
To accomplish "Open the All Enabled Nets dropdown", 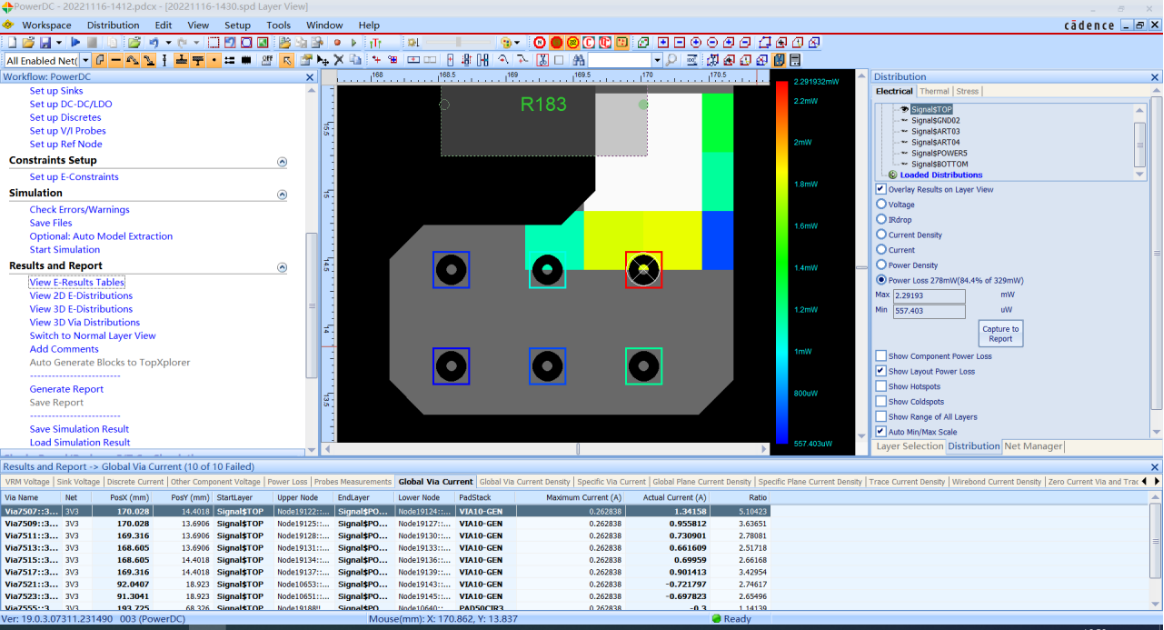I will click(85, 60).
